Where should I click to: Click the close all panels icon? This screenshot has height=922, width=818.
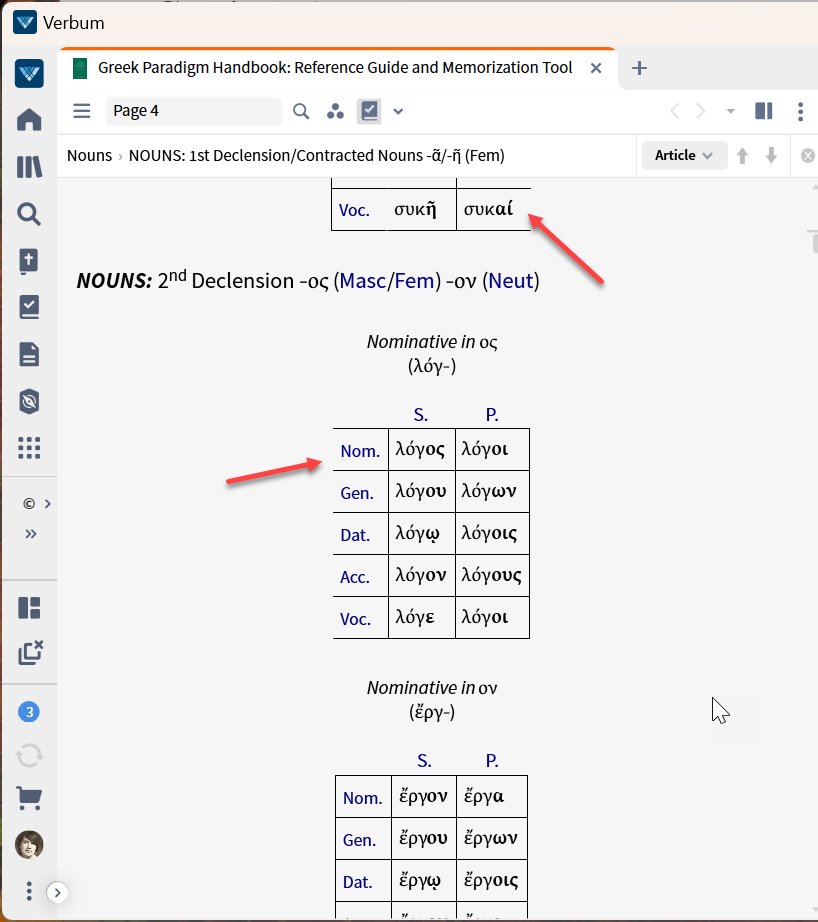click(x=31, y=653)
